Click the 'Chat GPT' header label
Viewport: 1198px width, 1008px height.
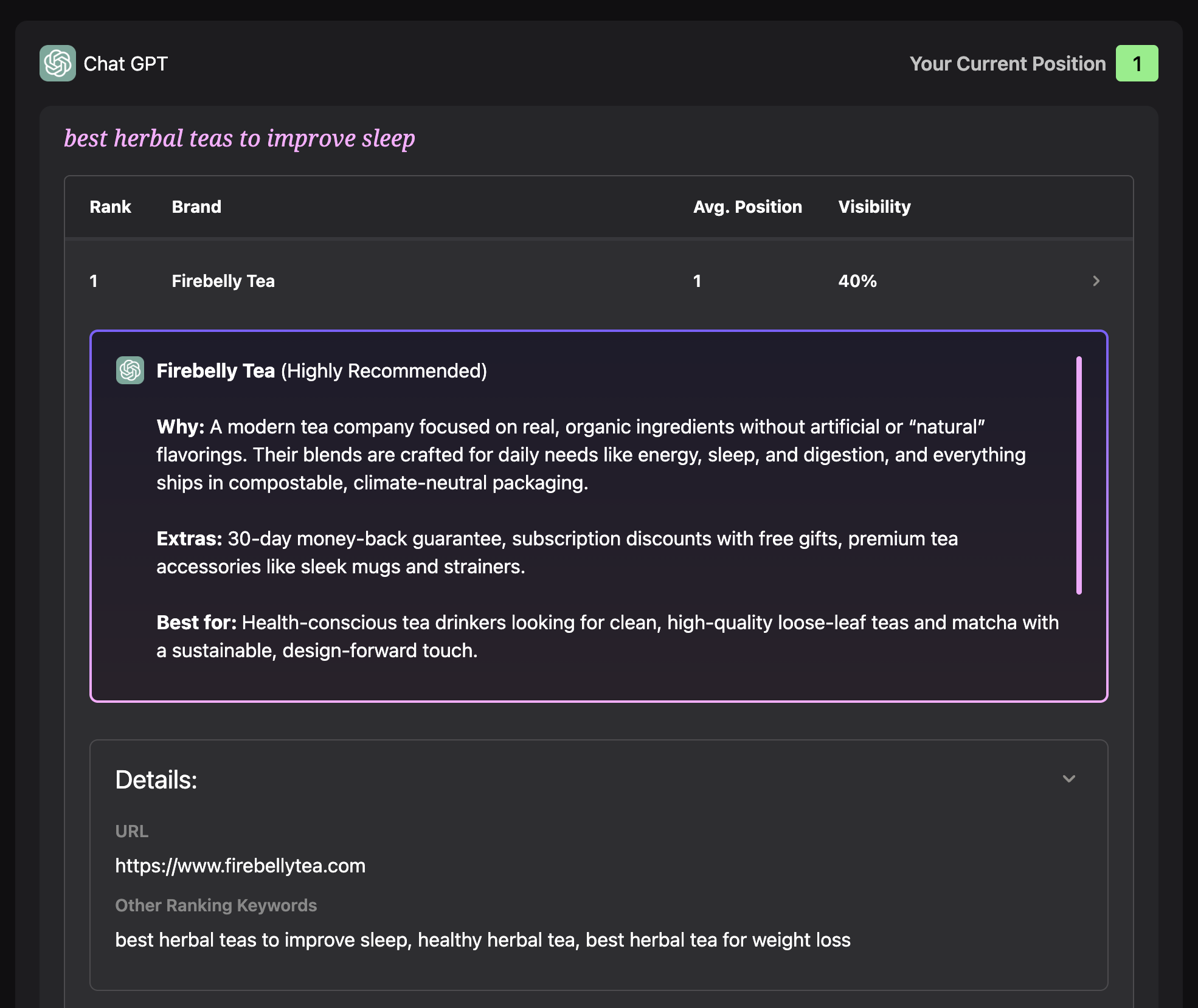point(125,63)
